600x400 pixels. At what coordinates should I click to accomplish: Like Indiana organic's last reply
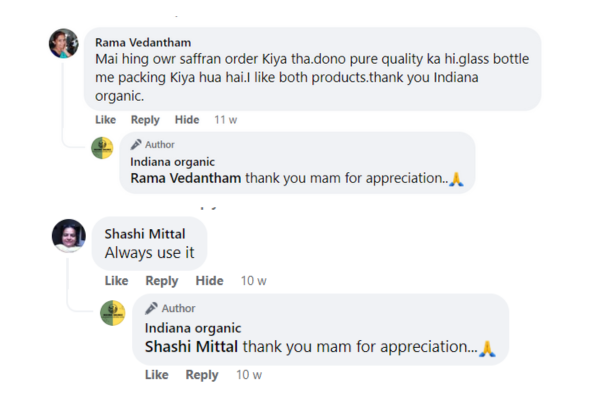(x=156, y=375)
